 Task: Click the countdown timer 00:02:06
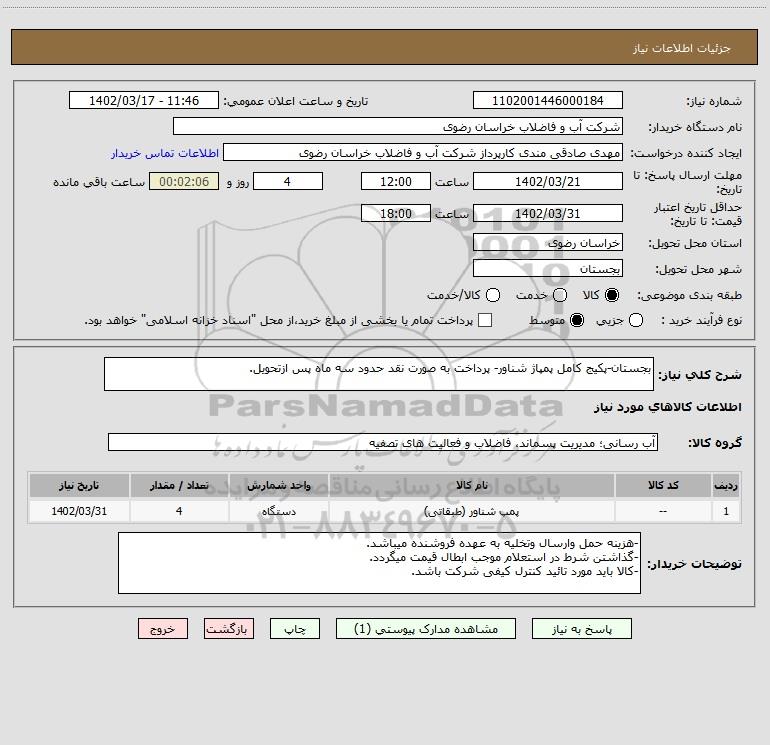point(184,181)
